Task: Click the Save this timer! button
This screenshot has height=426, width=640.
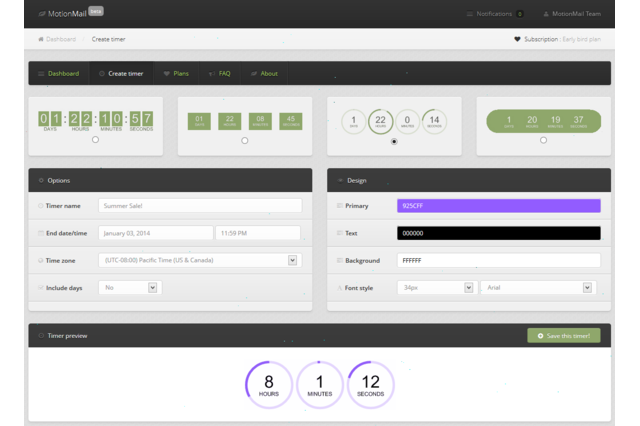Action: 565,336
